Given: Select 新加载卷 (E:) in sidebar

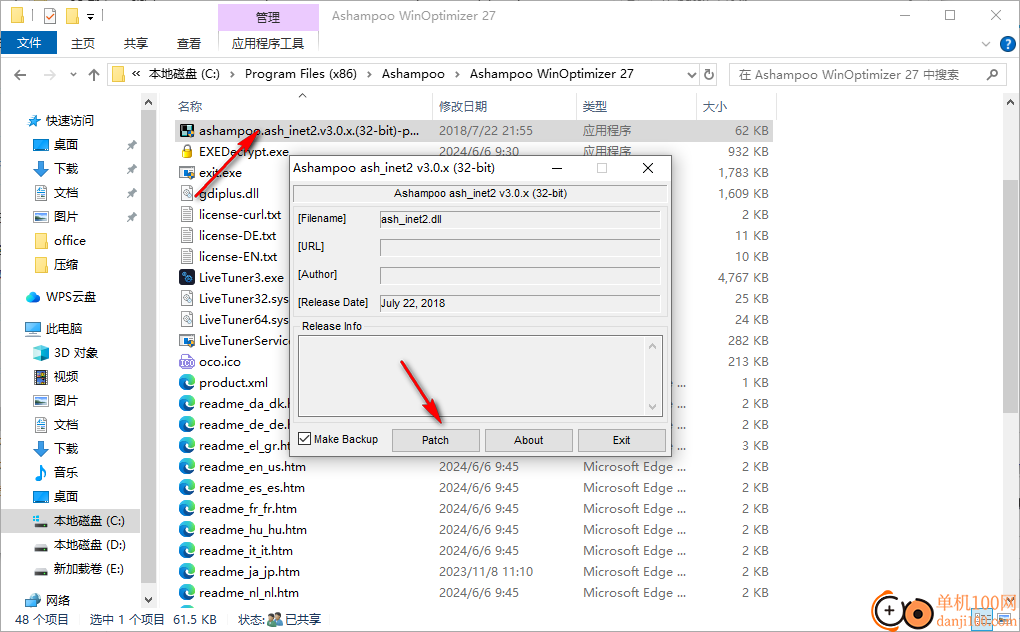Looking at the screenshot, I should (88, 569).
